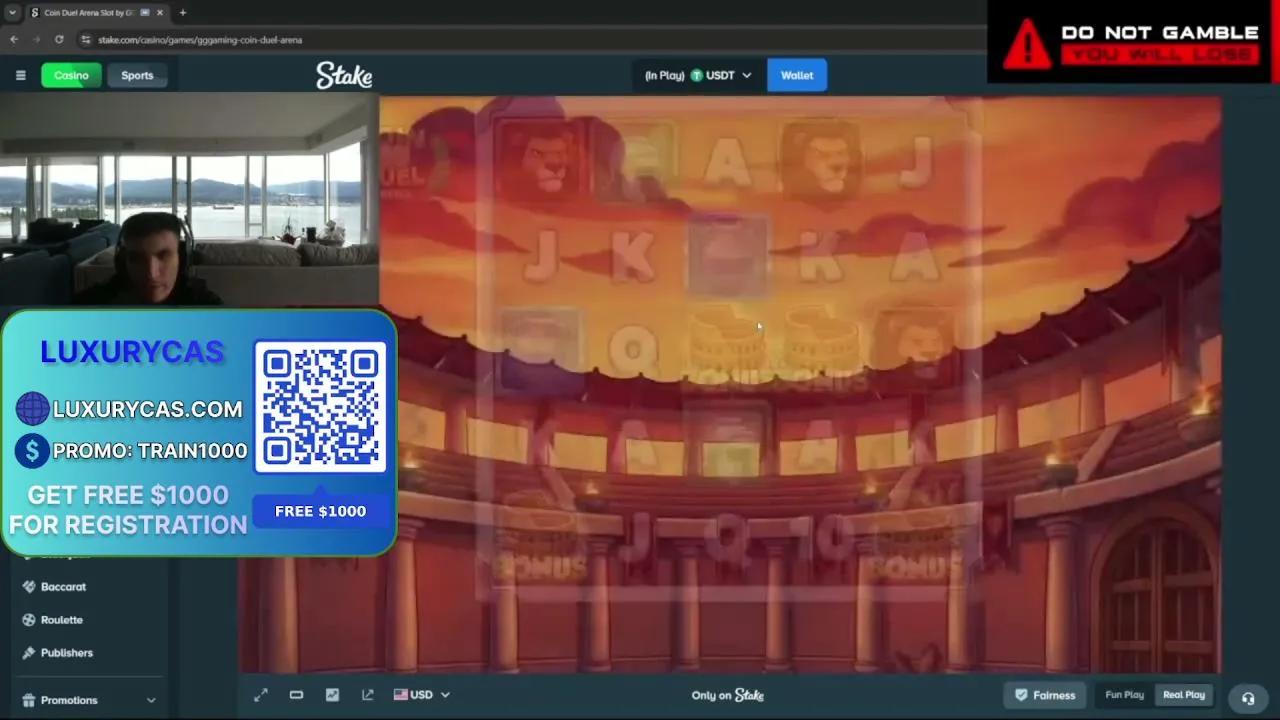
Task: Select the Casino tab
Action: [71, 75]
